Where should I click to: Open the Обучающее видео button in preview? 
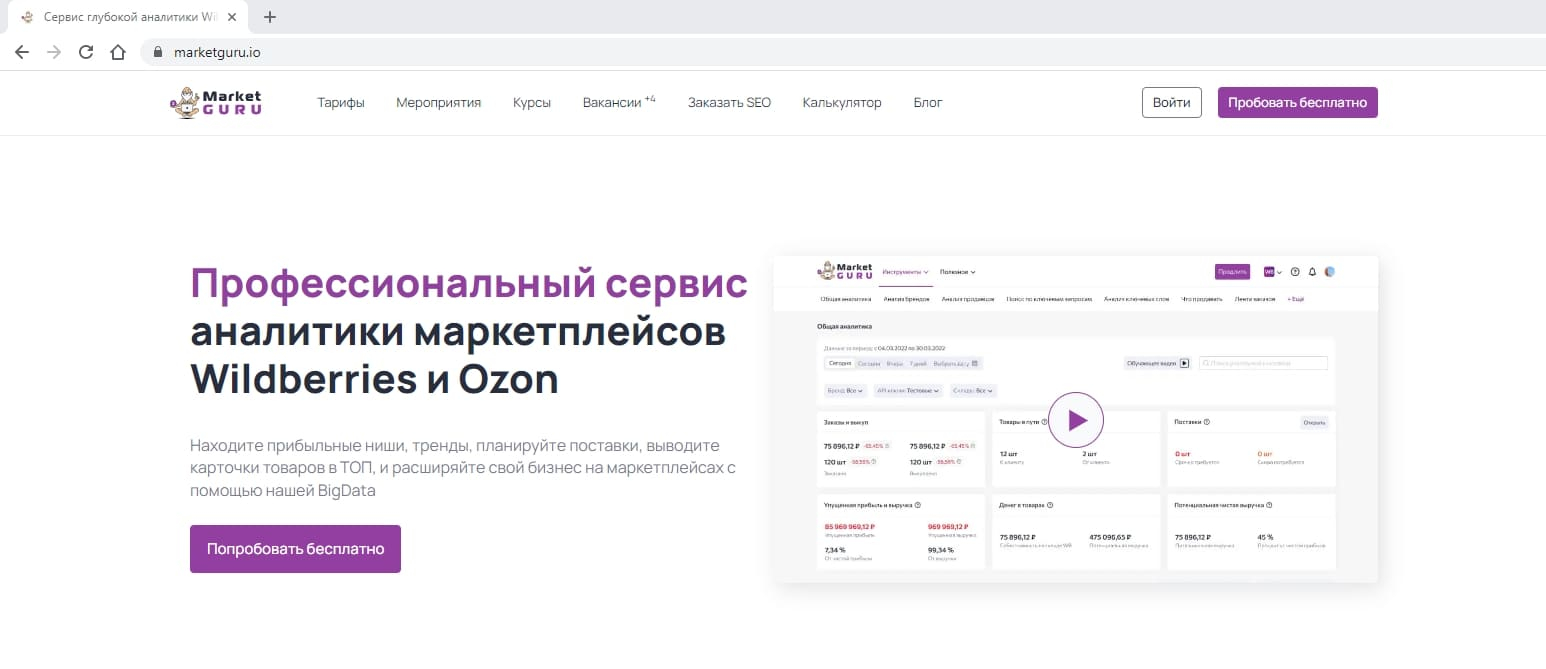click(x=1157, y=363)
